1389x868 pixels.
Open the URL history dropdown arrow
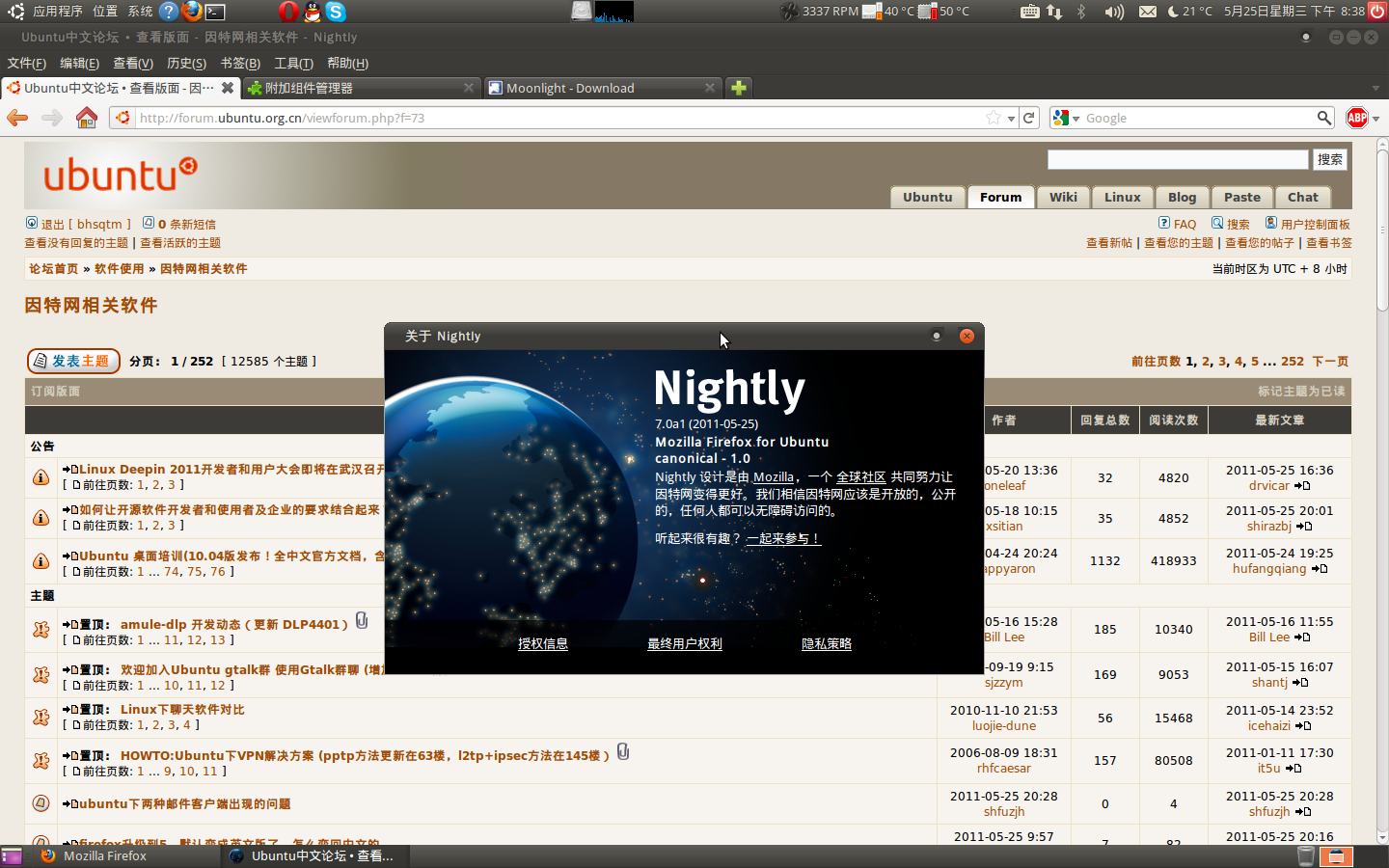[x=1011, y=118]
